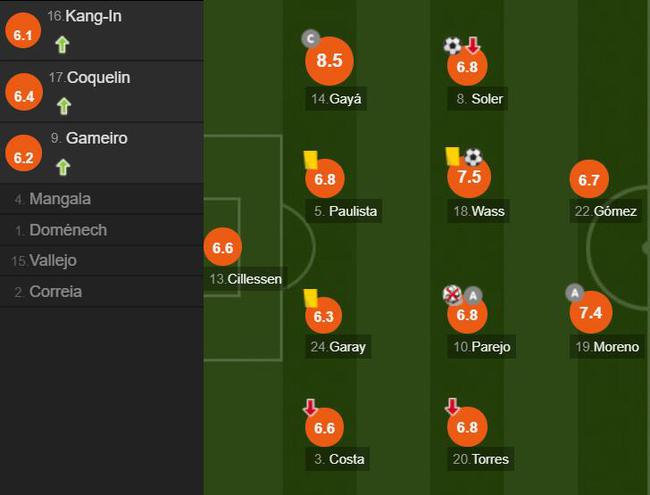Image resolution: width=650 pixels, height=495 pixels.
Task: Click the missed penalty icon above Parejo
Action: click(452, 295)
